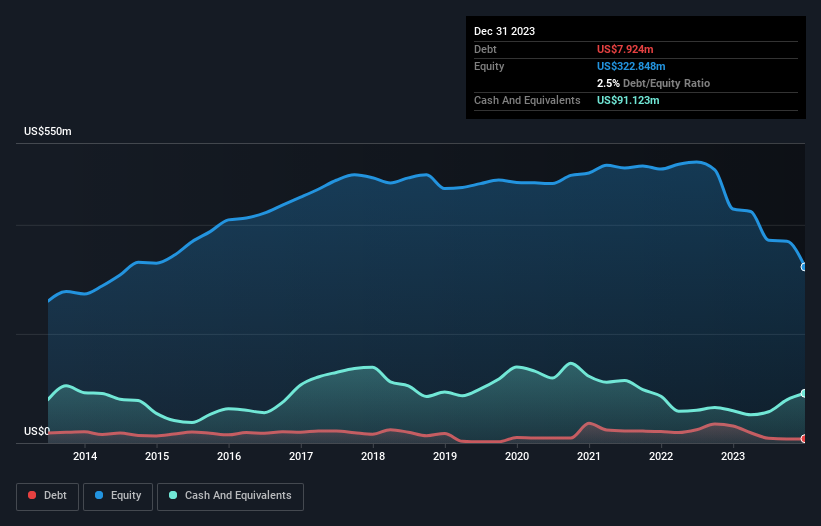Toggle the Equity legend button
The width and height of the screenshot is (821, 526).
[118, 496]
